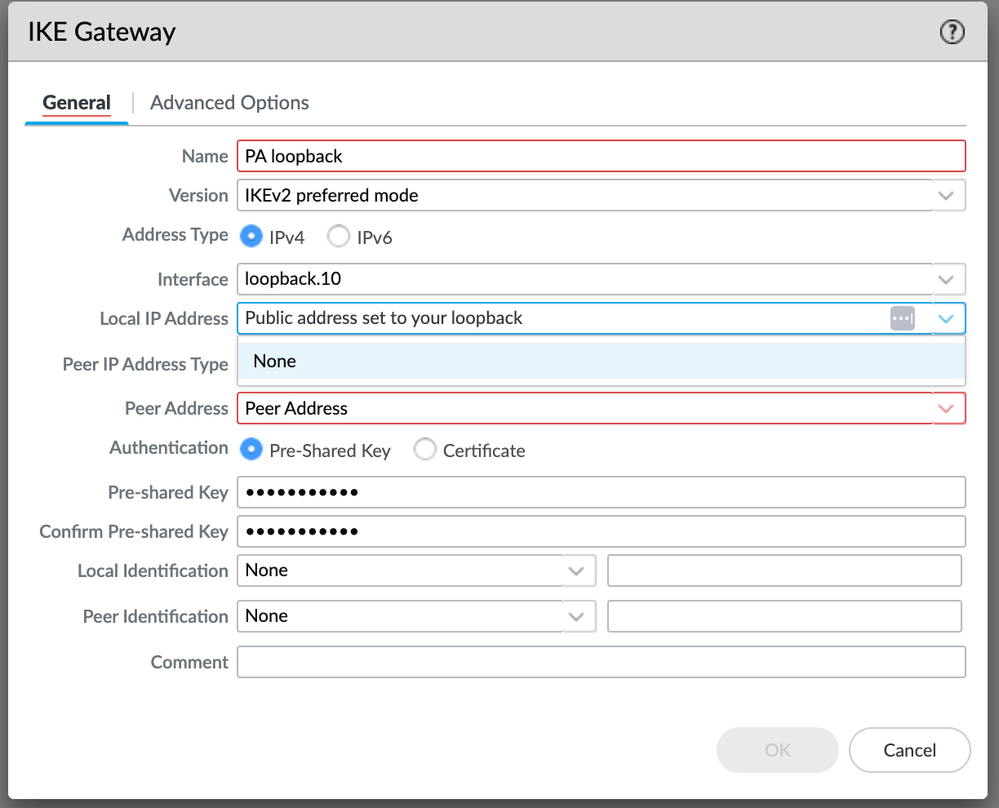
Task: Click the ellipsis icon in Local IP Address
Action: 902,318
